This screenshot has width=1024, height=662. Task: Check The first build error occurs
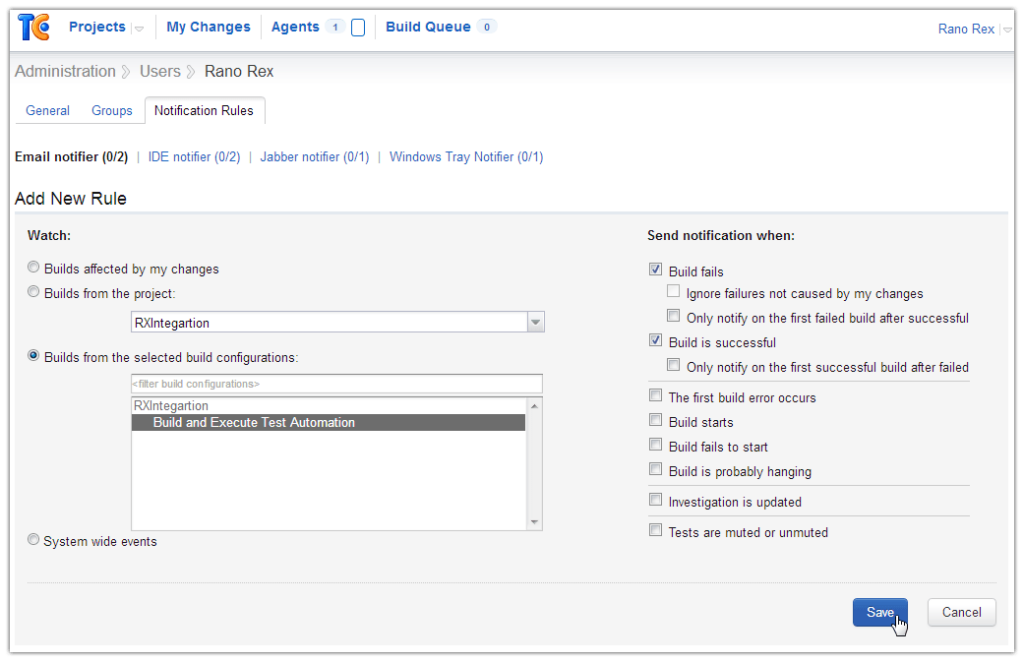pyautogui.click(x=655, y=396)
